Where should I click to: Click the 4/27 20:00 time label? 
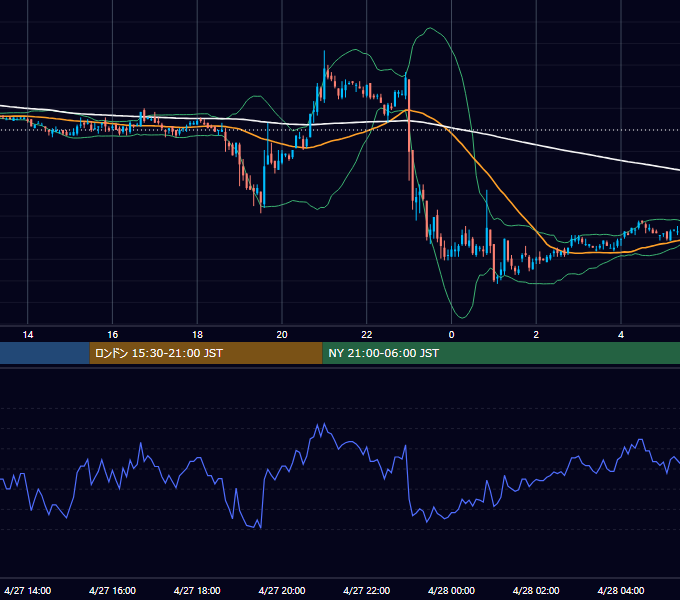282,591
